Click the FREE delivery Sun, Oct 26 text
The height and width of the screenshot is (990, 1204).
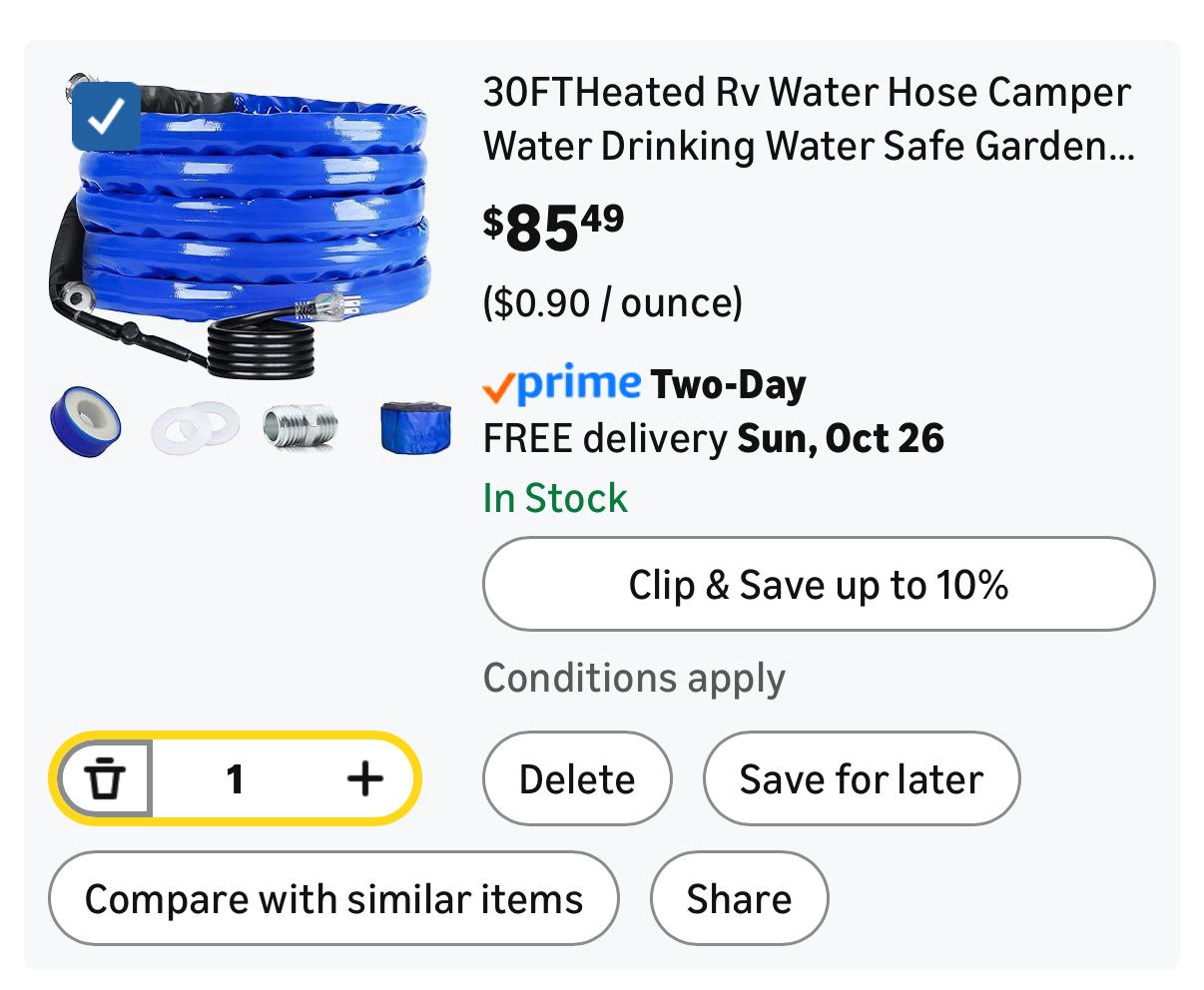point(713,438)
